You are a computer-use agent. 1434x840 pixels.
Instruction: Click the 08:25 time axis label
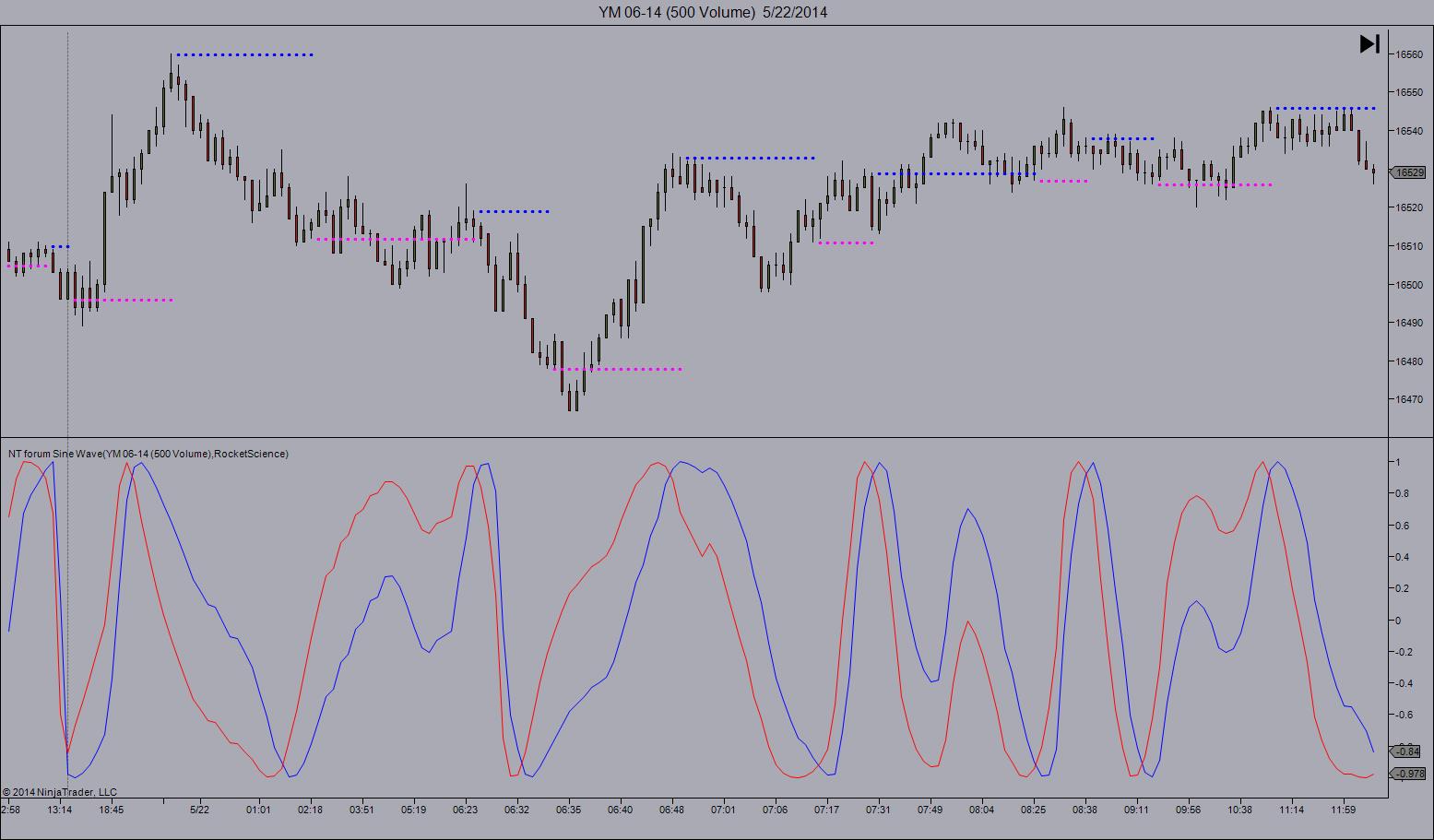click(1033, 810)
